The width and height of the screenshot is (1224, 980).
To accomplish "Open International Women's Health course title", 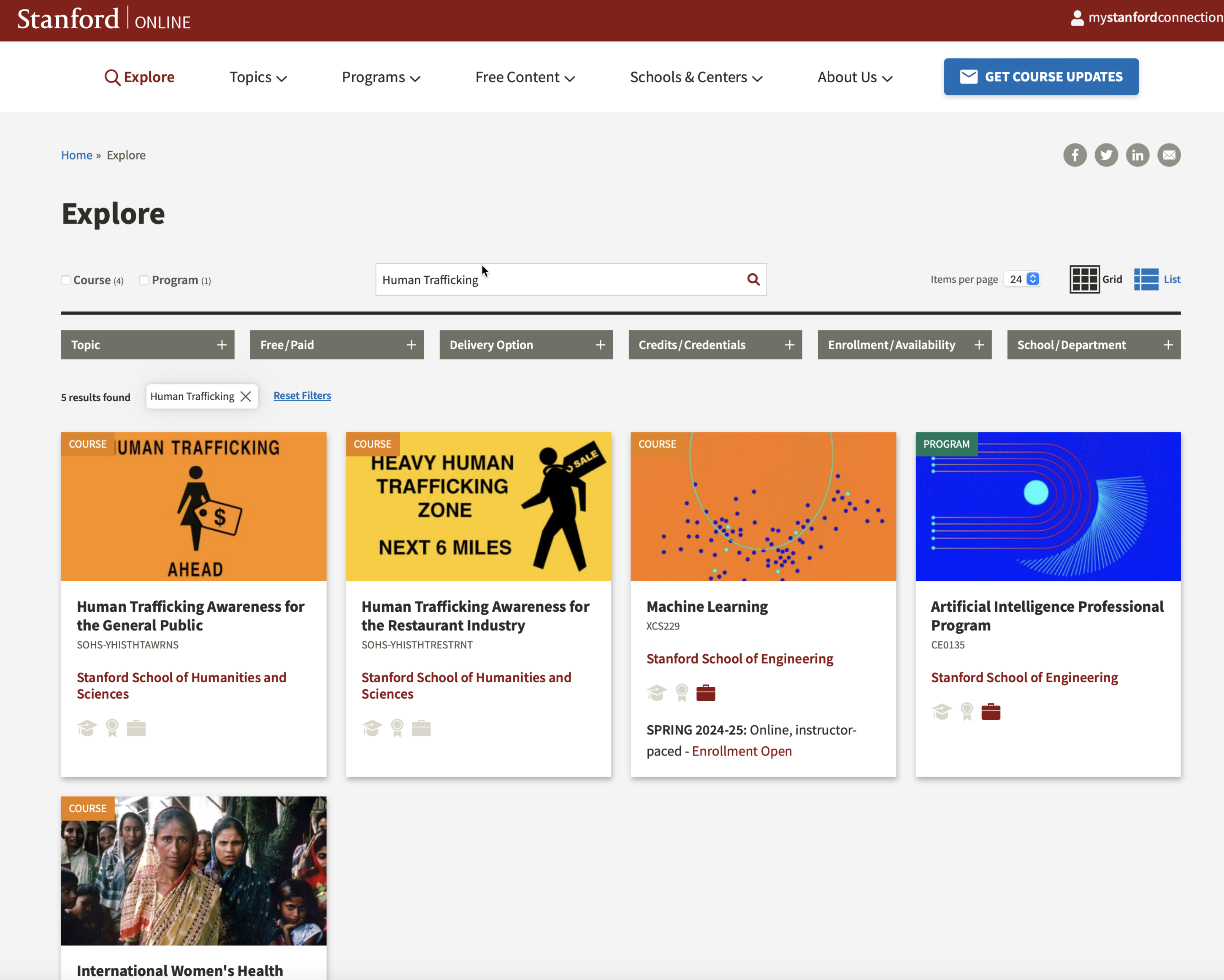I will point(180,970).
